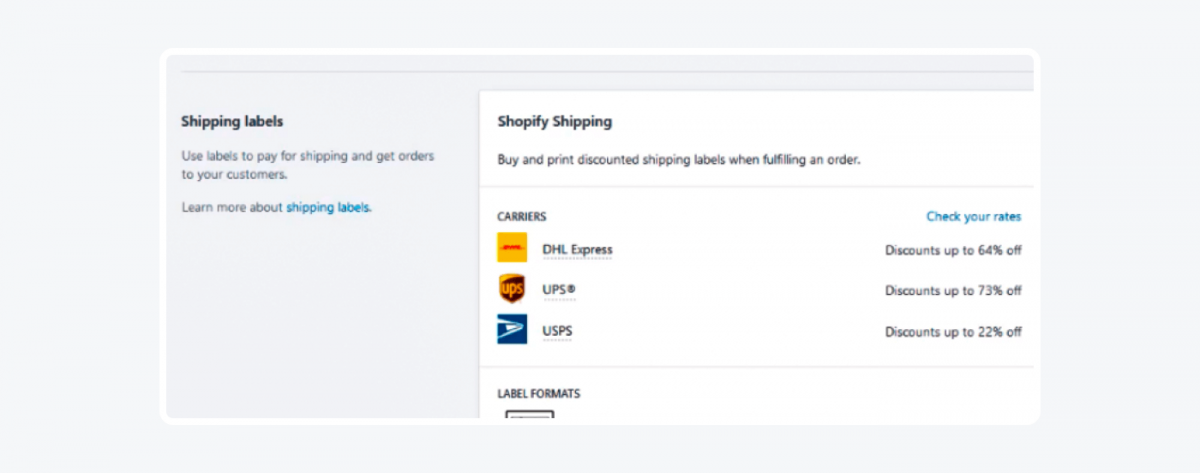The height and width of the screenshot is (473, 1200).
Task: Click 'Discounts up to 64% off' text
Action: click(x=953, y=250)
